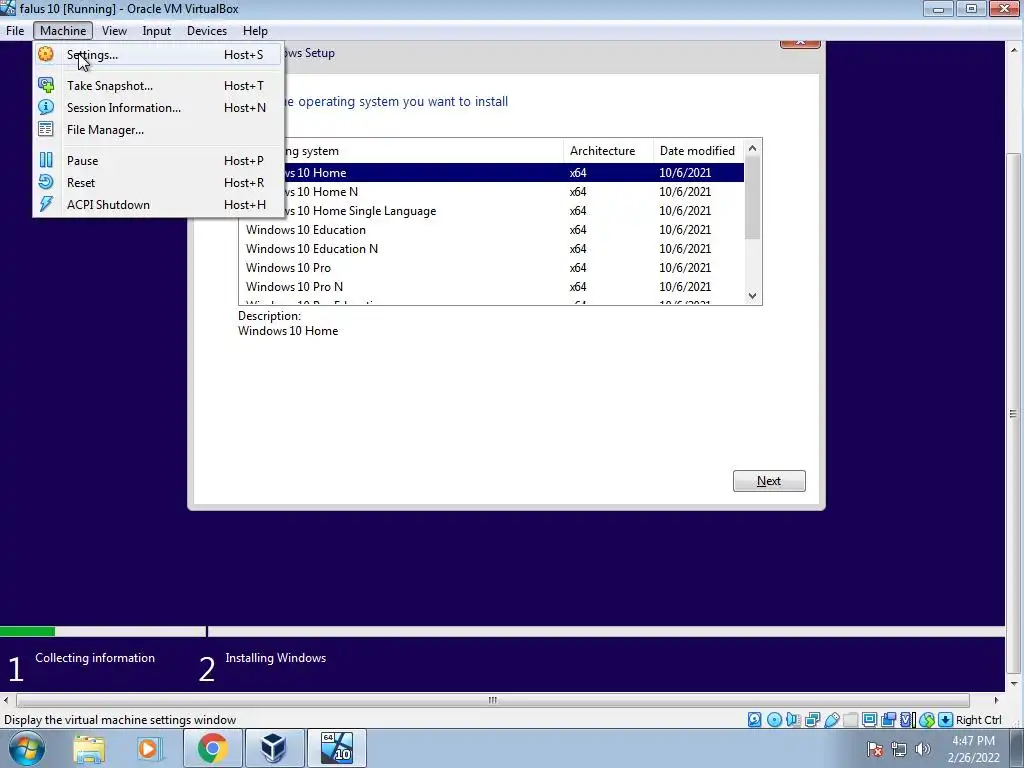Click the volume speaker tray icon
This screenshot has width=1024, height=768.
923,749
